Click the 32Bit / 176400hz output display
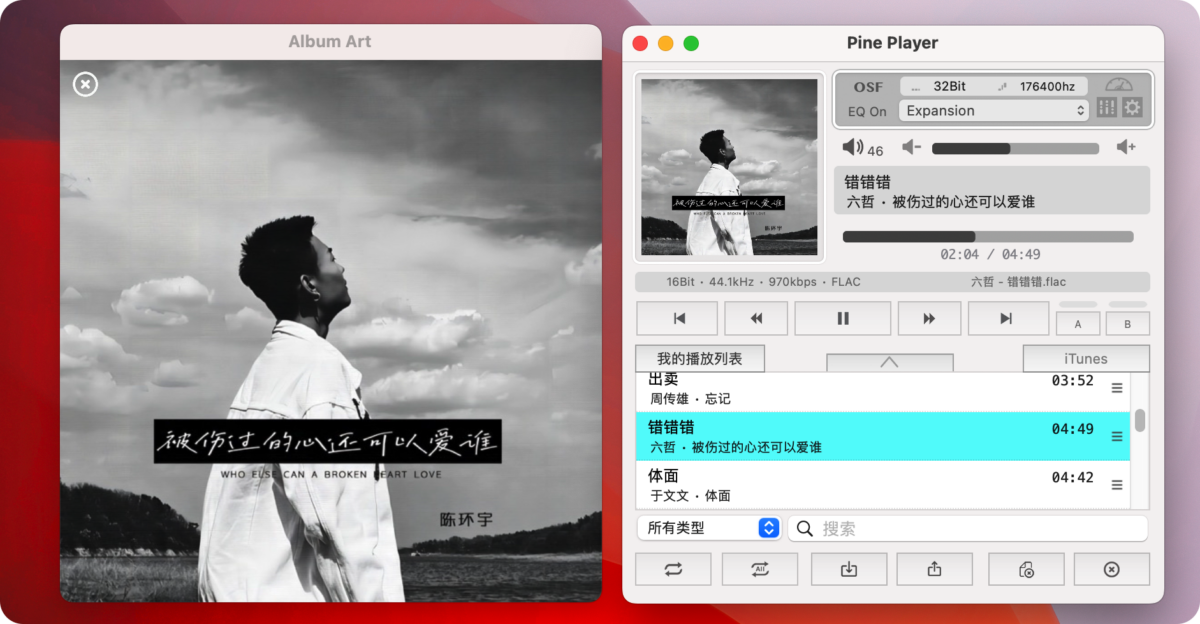Viewport: 1200px width, 624px height. click(994, 86)
